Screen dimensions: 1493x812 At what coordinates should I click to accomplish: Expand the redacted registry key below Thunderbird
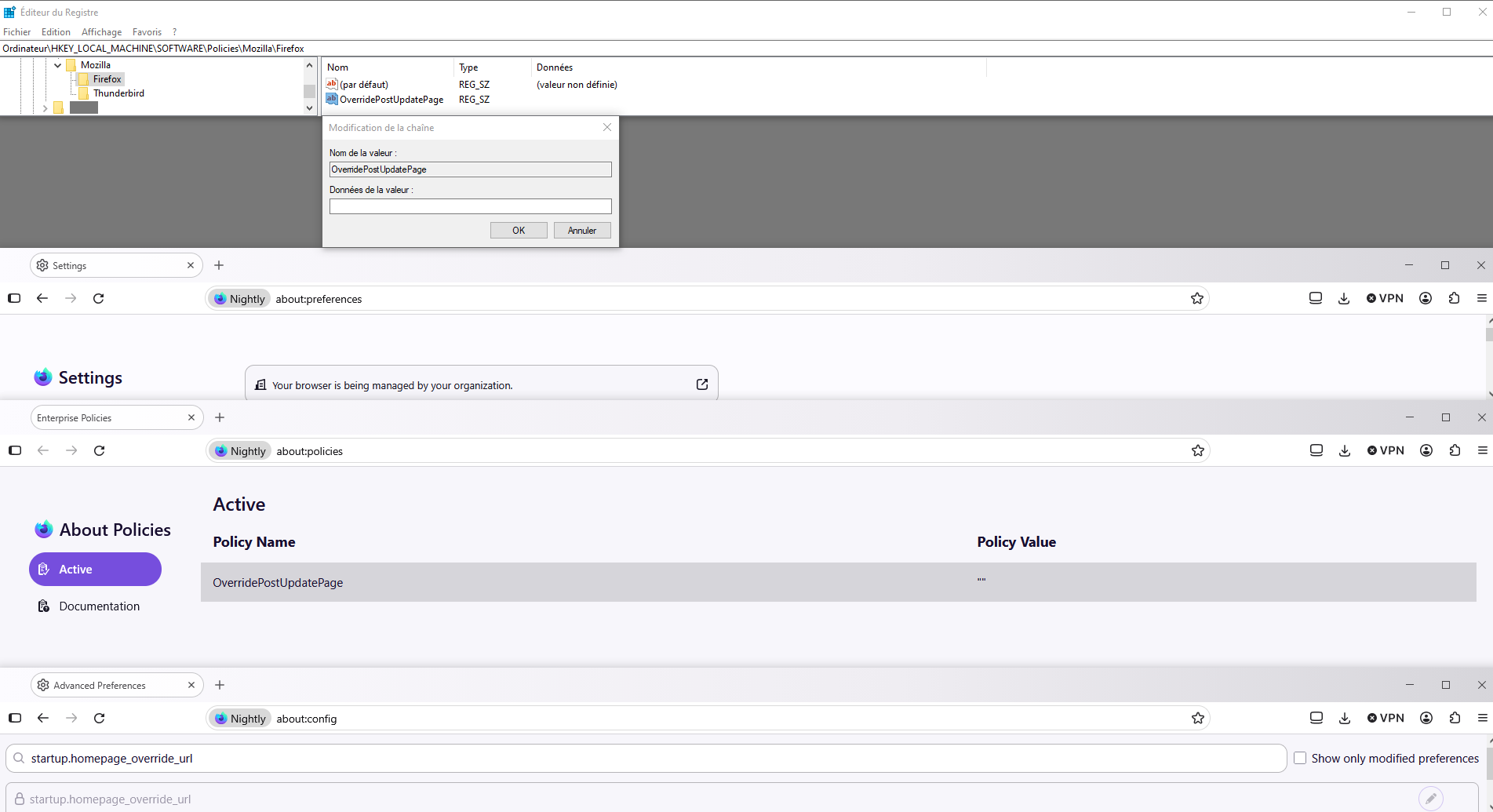[45, 108]
